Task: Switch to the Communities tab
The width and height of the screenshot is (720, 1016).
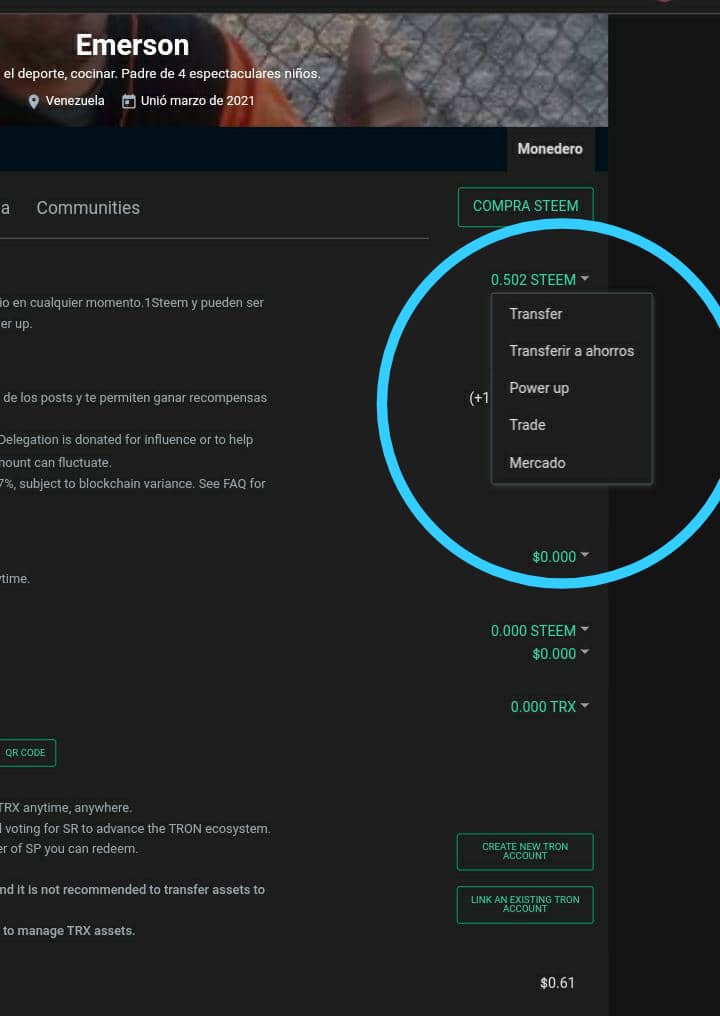Action: [x=88, y=208]
